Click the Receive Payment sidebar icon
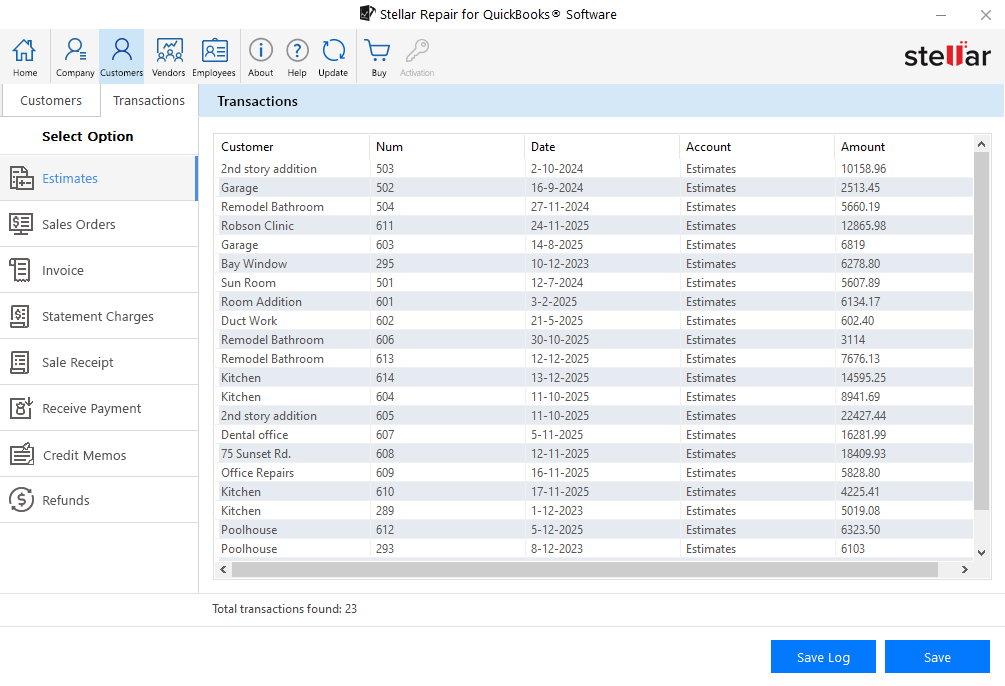Screen dimensions: 1005x686 pyautogui.click(x=21, y=408)
